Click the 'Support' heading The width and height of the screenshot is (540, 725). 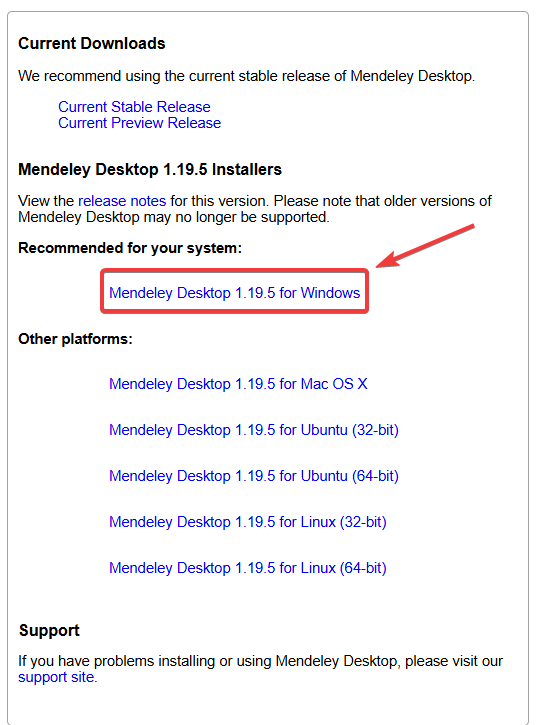[49, 630]
